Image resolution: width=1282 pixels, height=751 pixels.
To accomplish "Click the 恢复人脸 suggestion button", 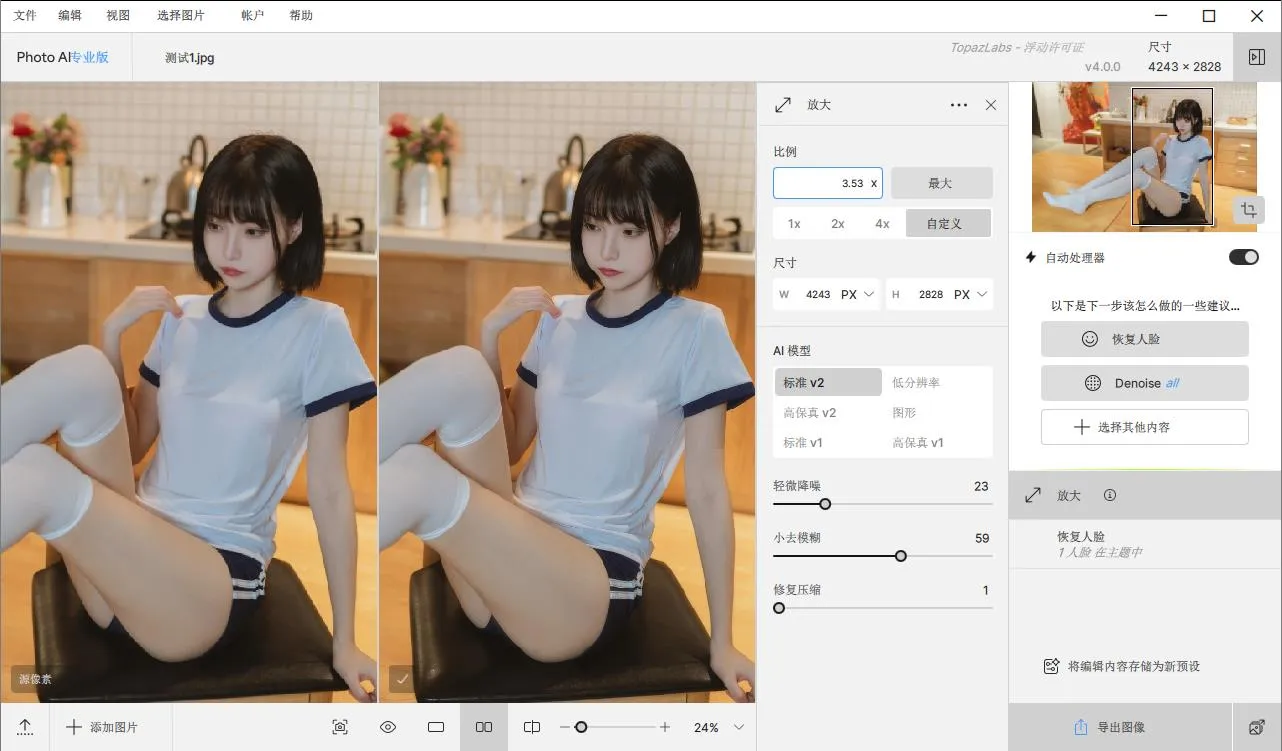I will (x=1144, y=339).
